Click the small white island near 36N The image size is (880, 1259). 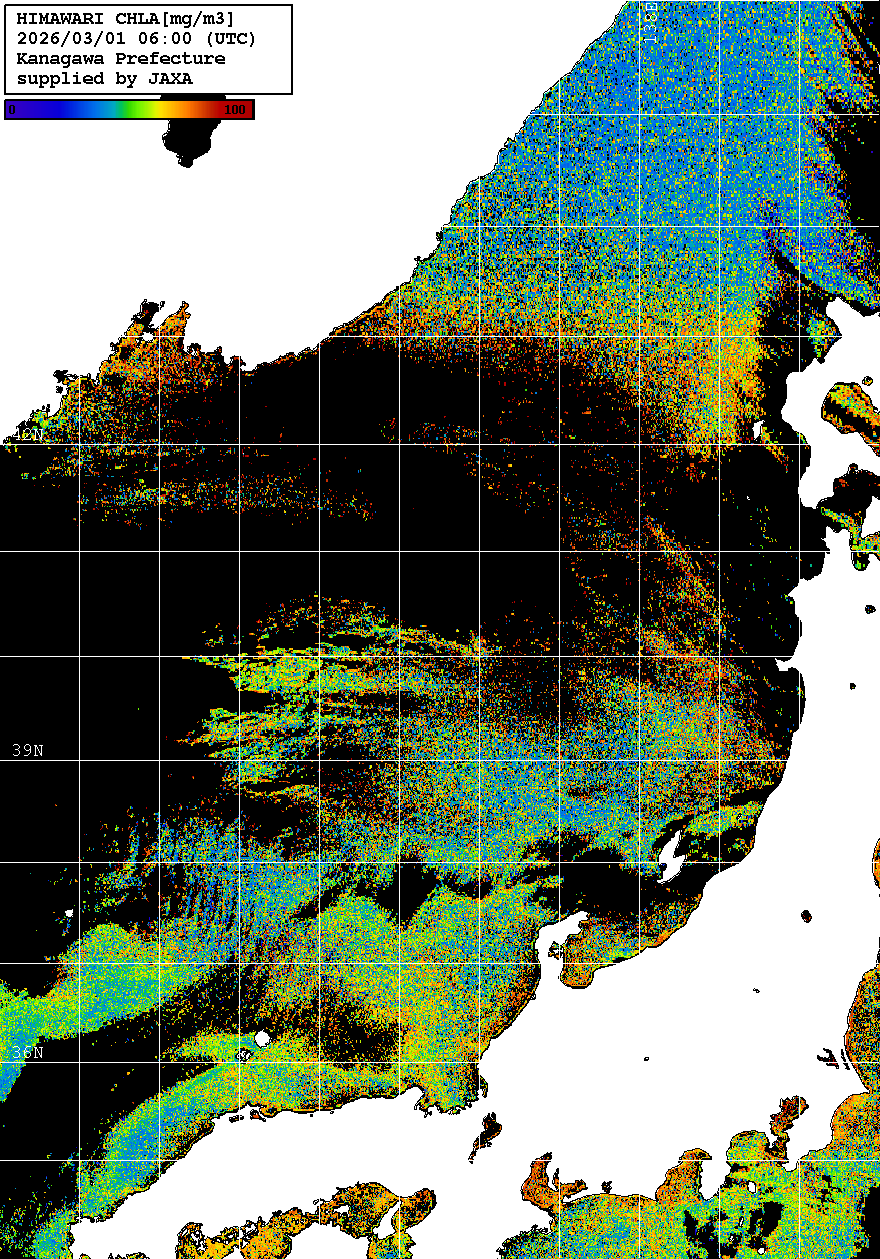click(x=262, y=1039)
